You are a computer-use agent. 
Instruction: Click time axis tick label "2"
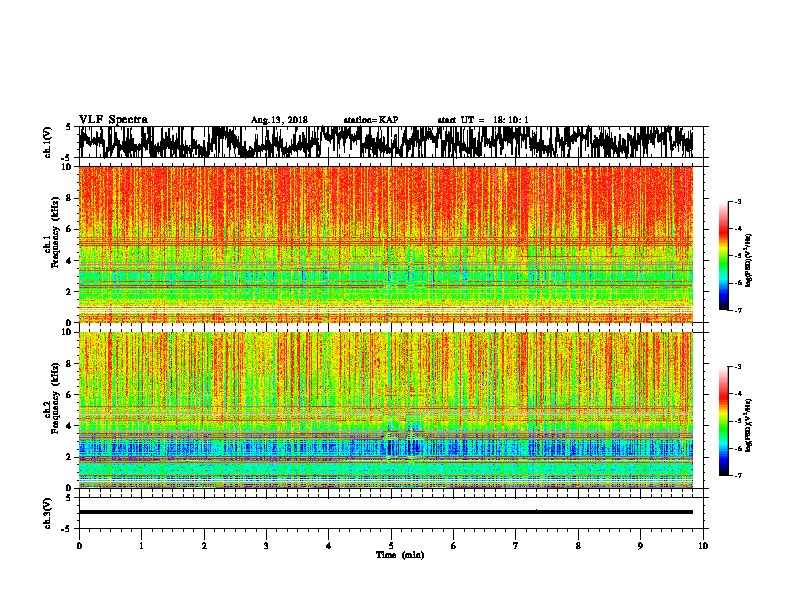(204, 546)
